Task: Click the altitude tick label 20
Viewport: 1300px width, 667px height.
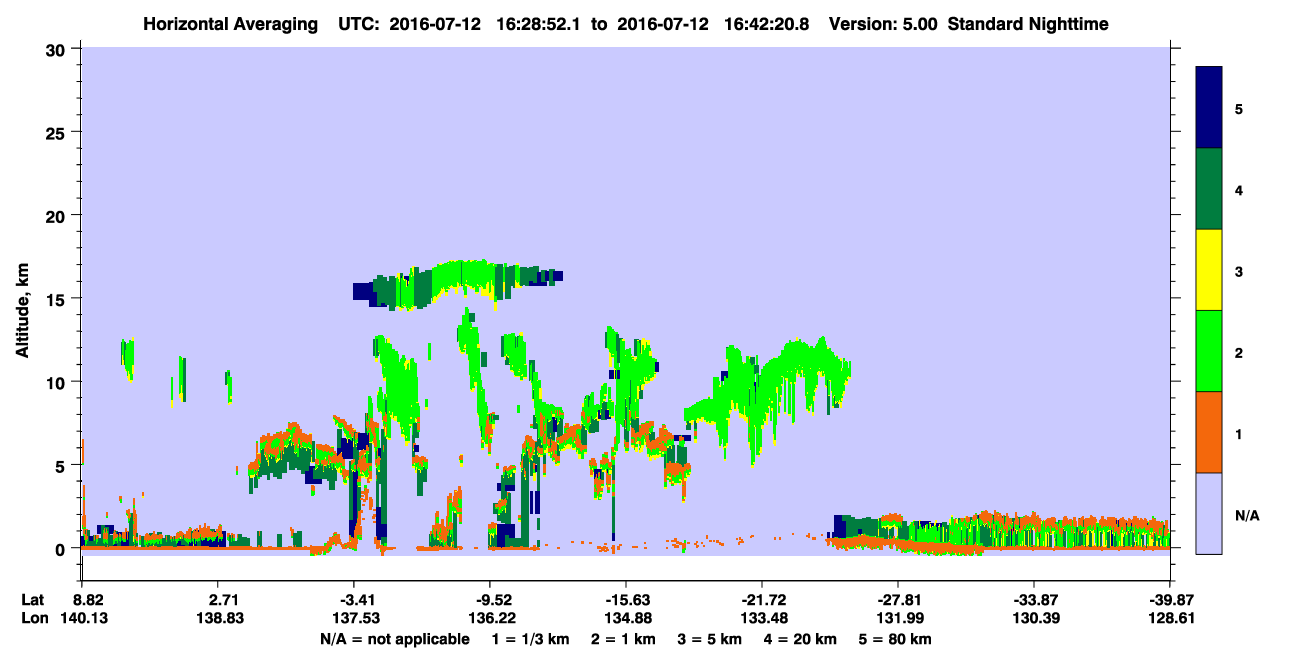Action: coord(58,215)
